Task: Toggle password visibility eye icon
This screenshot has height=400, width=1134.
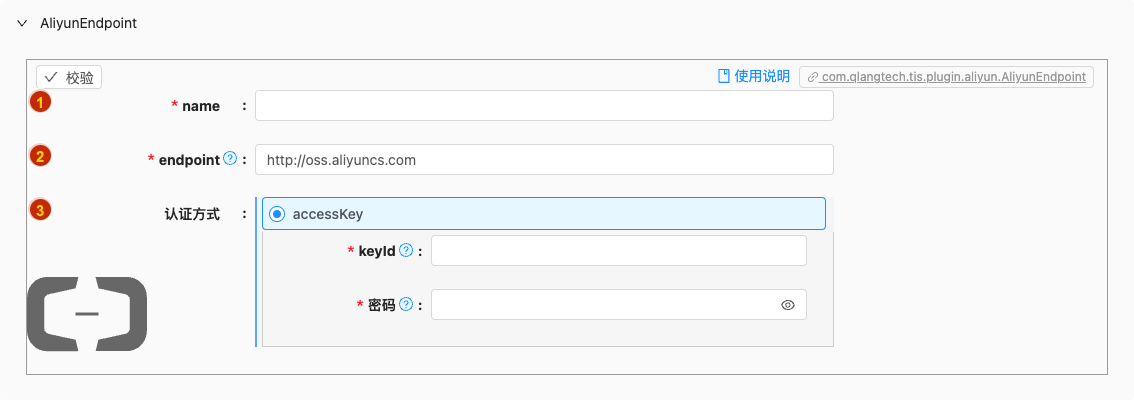Action: 788,305
